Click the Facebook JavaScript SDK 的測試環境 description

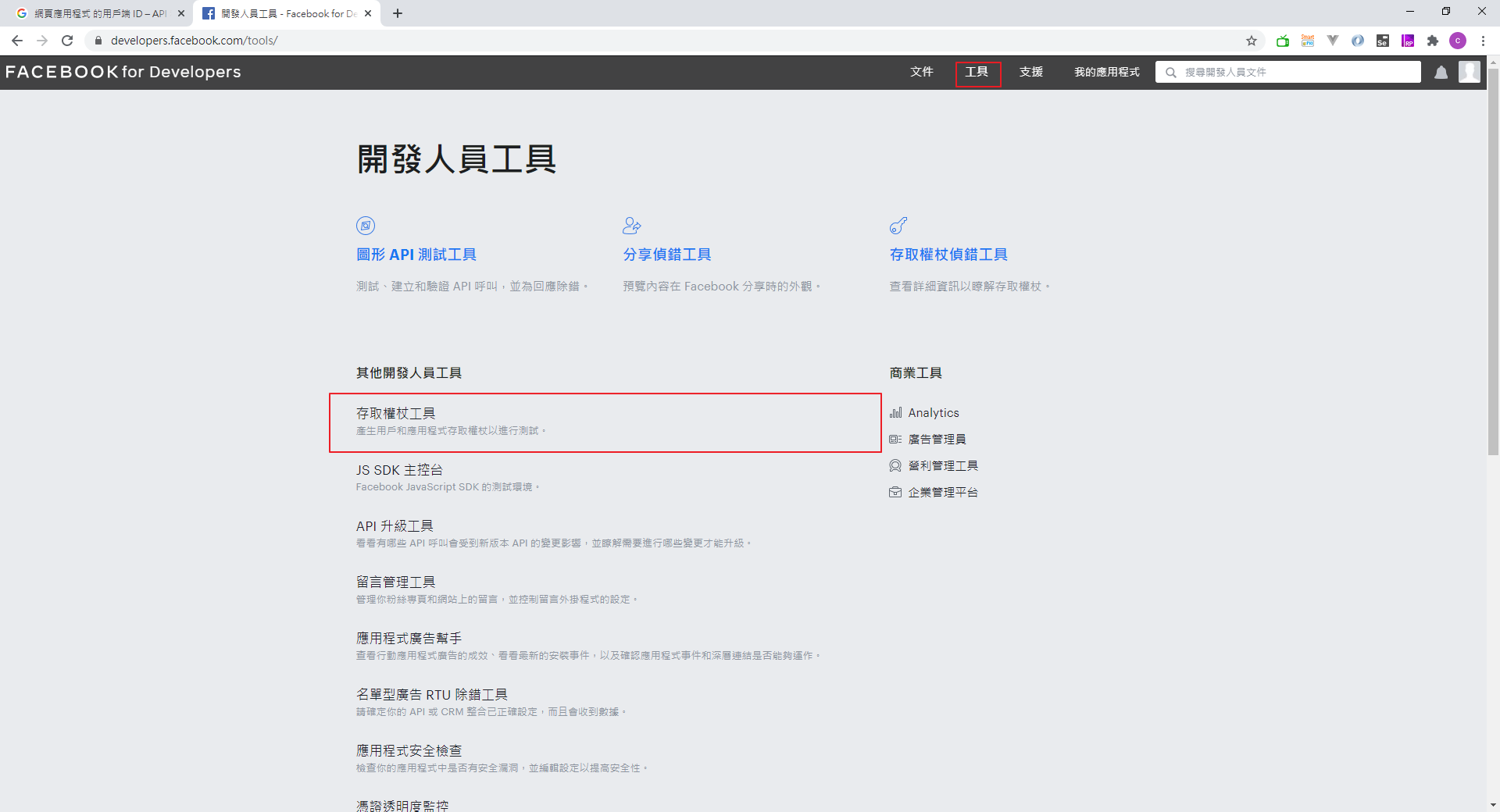[448, 487]
